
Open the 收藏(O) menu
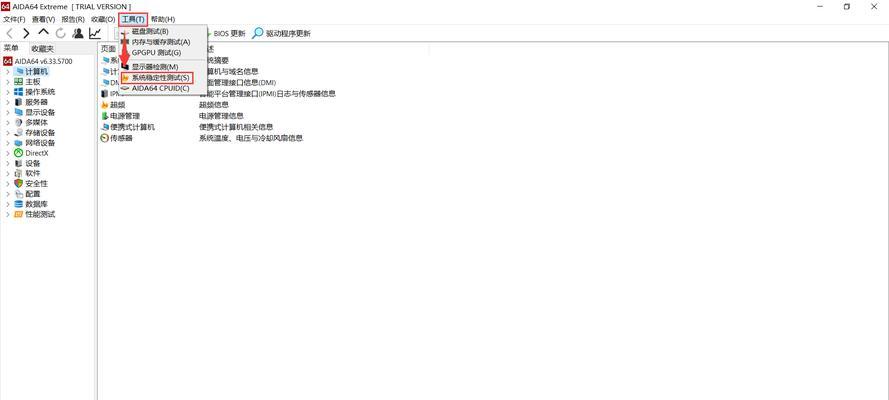(x=103, y=19)
